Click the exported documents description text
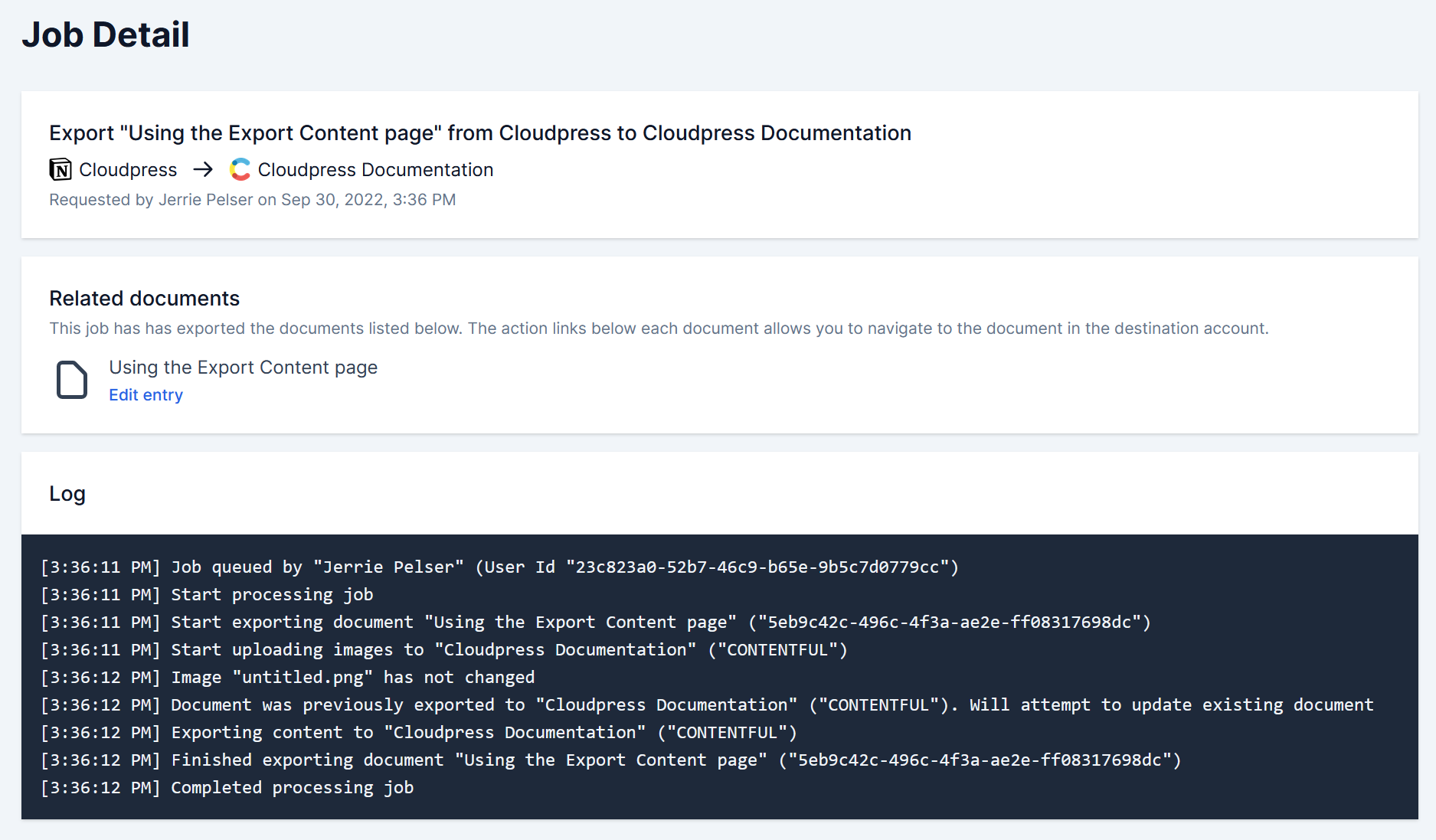 pyautogui.click(x=659, y=328)
